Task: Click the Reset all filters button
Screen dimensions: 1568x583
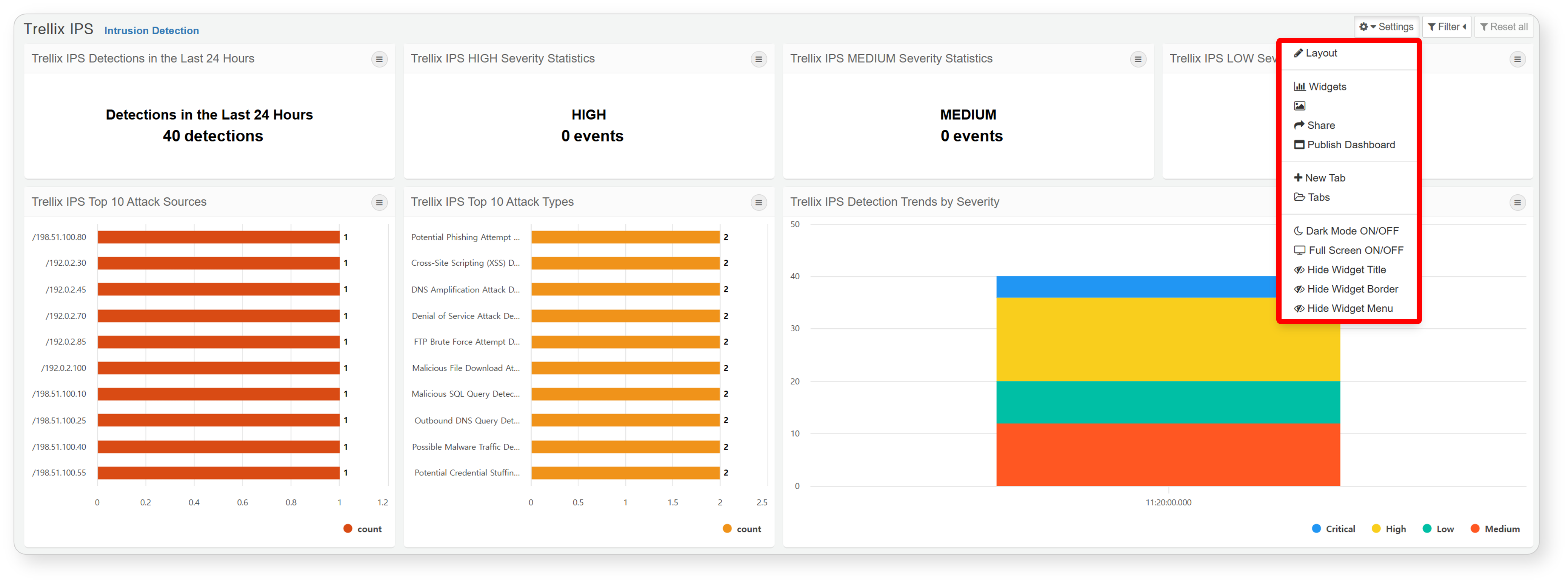Action: pos(1503,27)
